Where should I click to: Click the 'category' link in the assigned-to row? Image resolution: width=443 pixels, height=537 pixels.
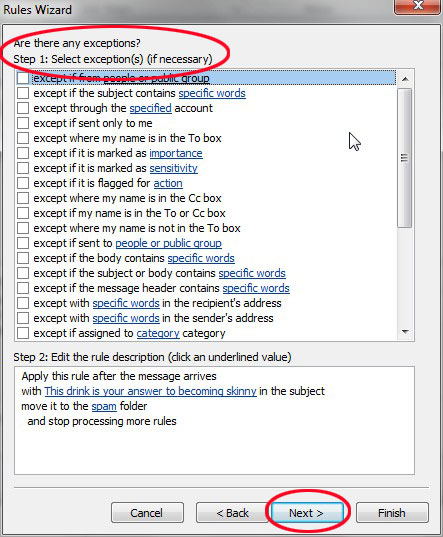click(x=158, y=333)
